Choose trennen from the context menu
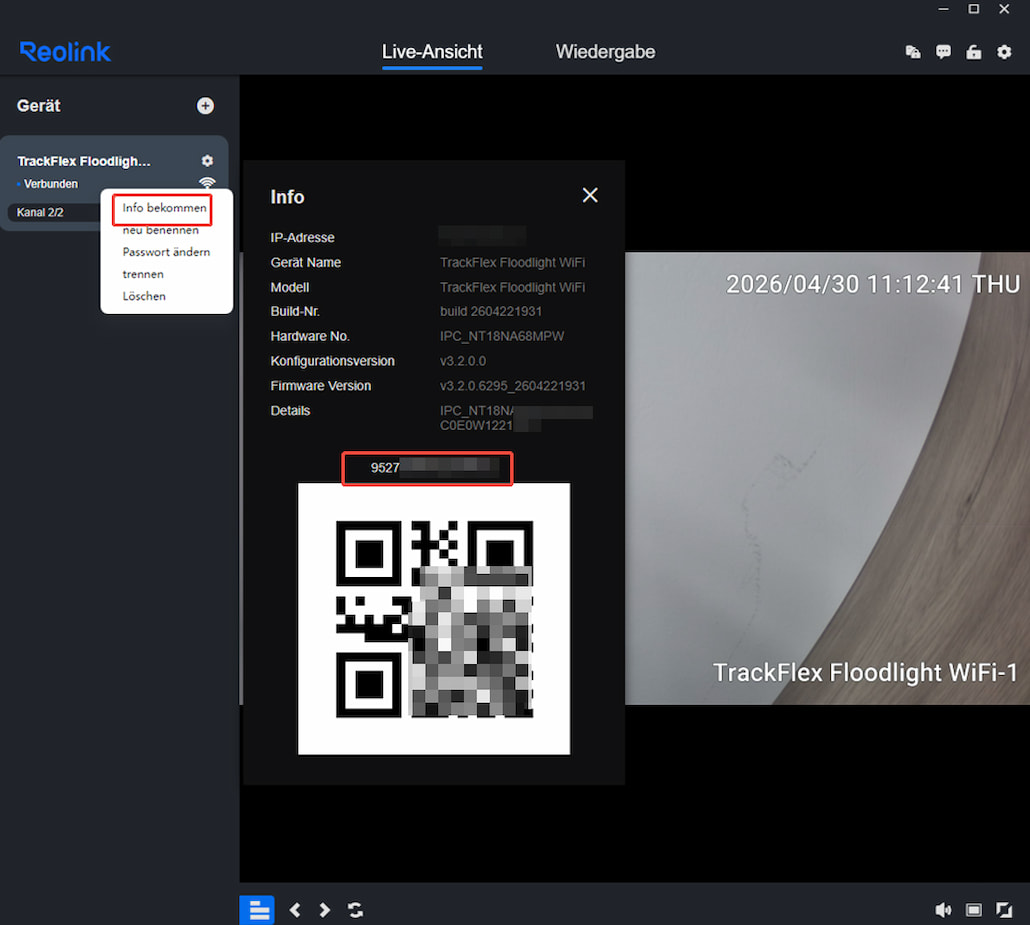This screenshot has width=1030, height=925. point(143,274)
